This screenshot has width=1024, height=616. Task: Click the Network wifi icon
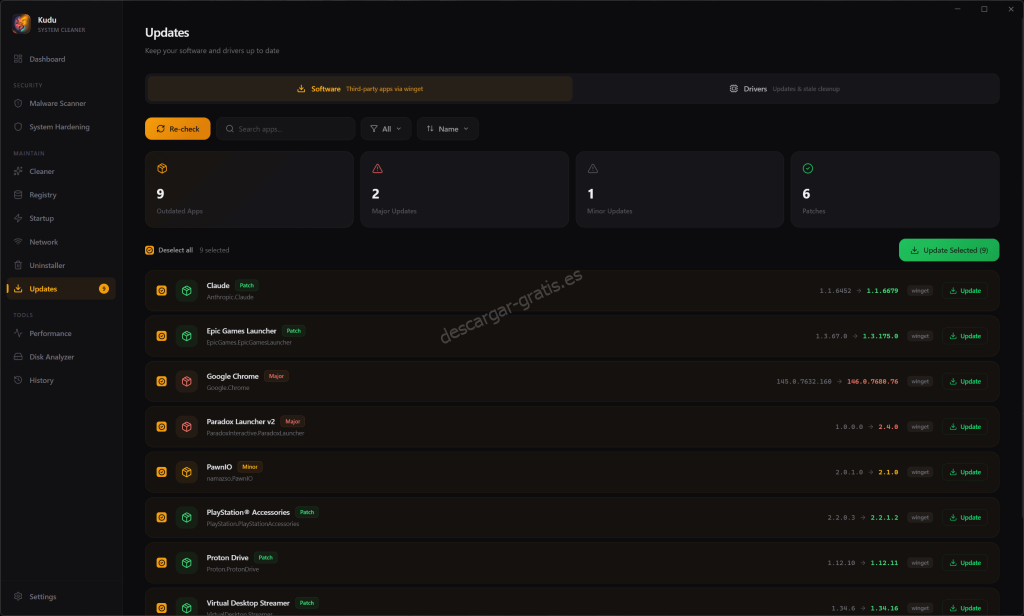pyautogui.click(x=18, y=242)
